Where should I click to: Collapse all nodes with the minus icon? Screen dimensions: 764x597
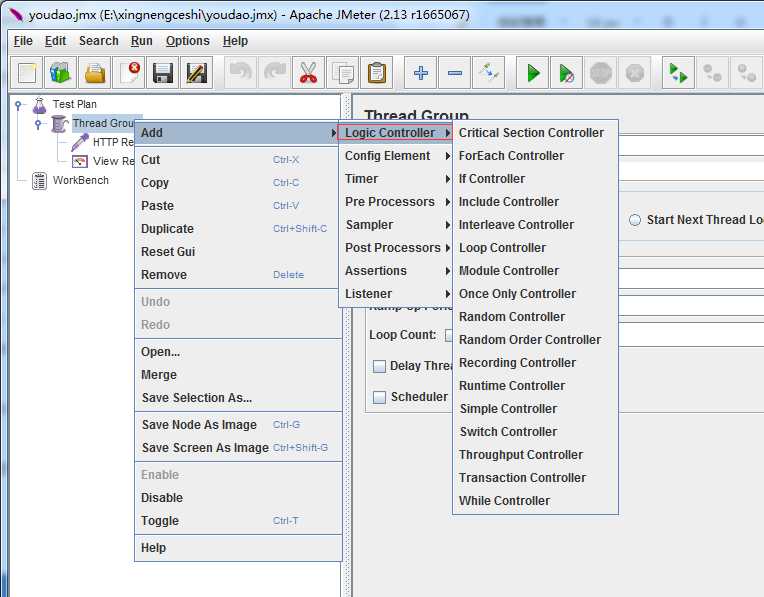tap(455, 73)
